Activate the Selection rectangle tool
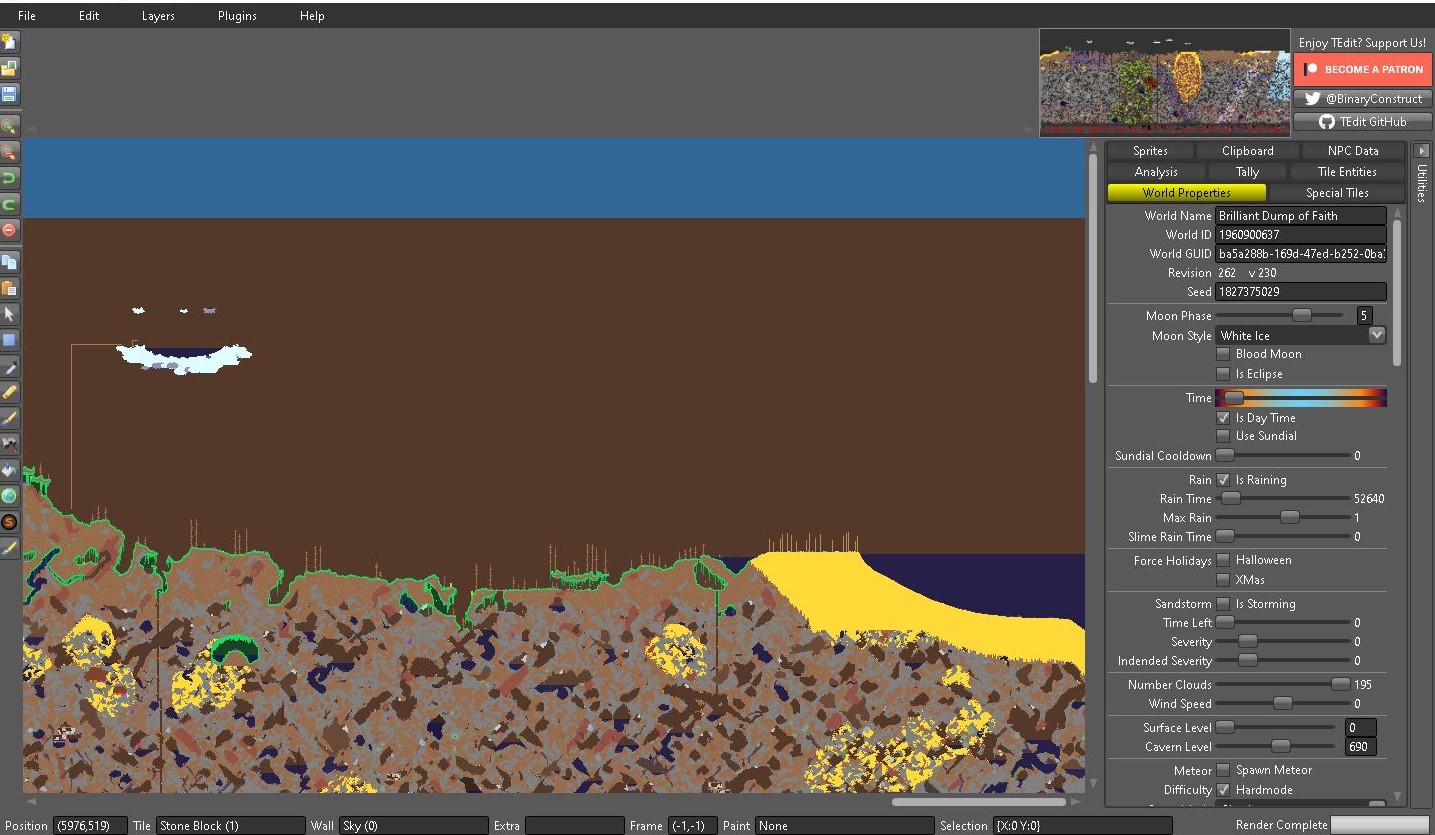This screenshot has height=835, width=1435. tap(12, 340)
